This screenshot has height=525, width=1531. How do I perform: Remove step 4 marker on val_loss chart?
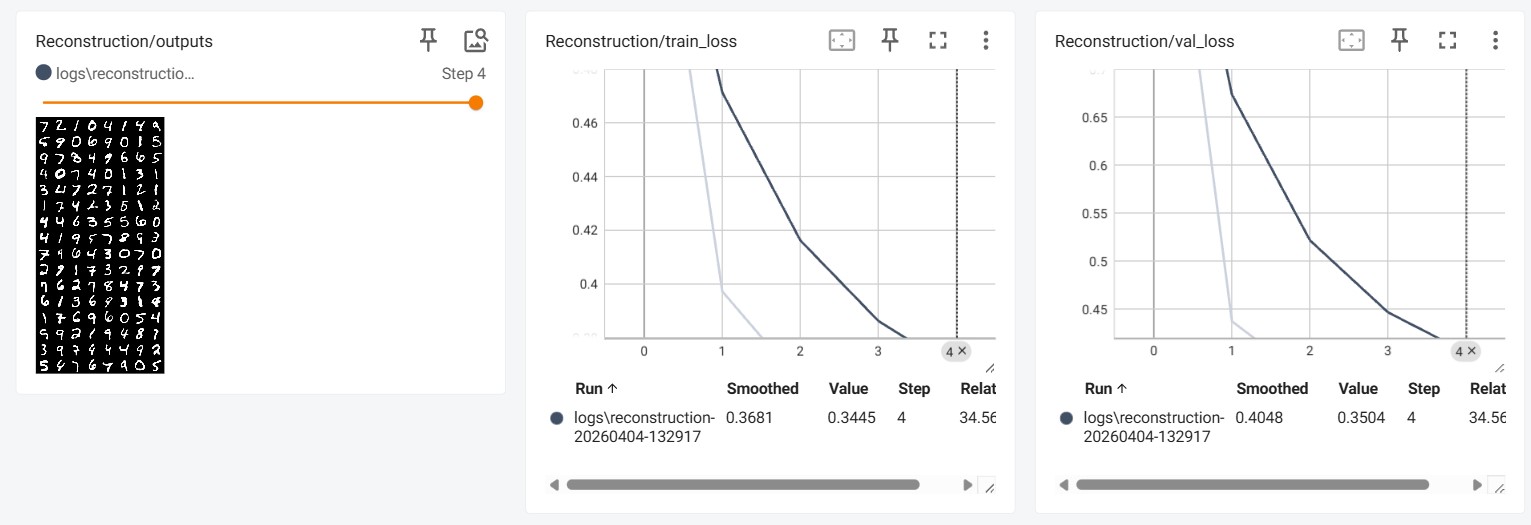pos(1472,351)
